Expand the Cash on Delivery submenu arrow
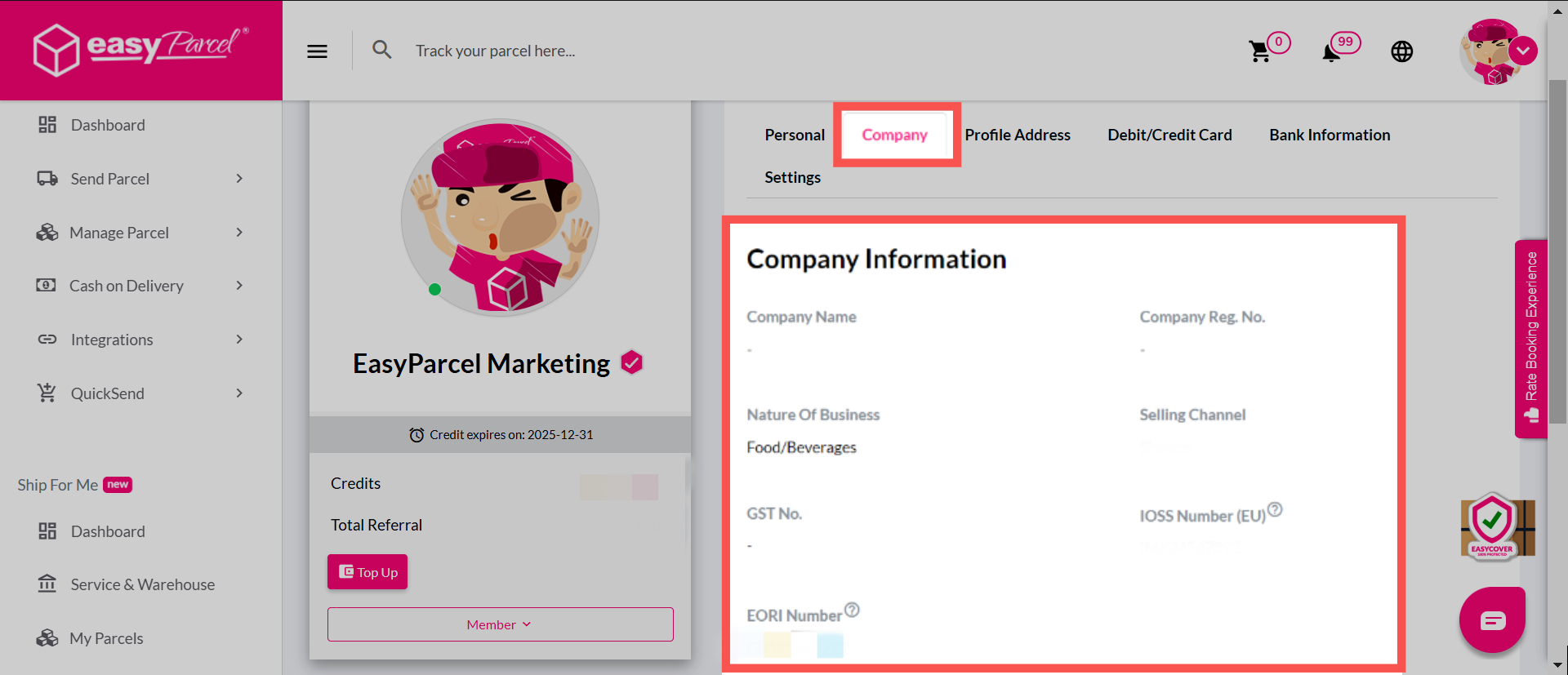1568x675 pixels. coord(239,286)
